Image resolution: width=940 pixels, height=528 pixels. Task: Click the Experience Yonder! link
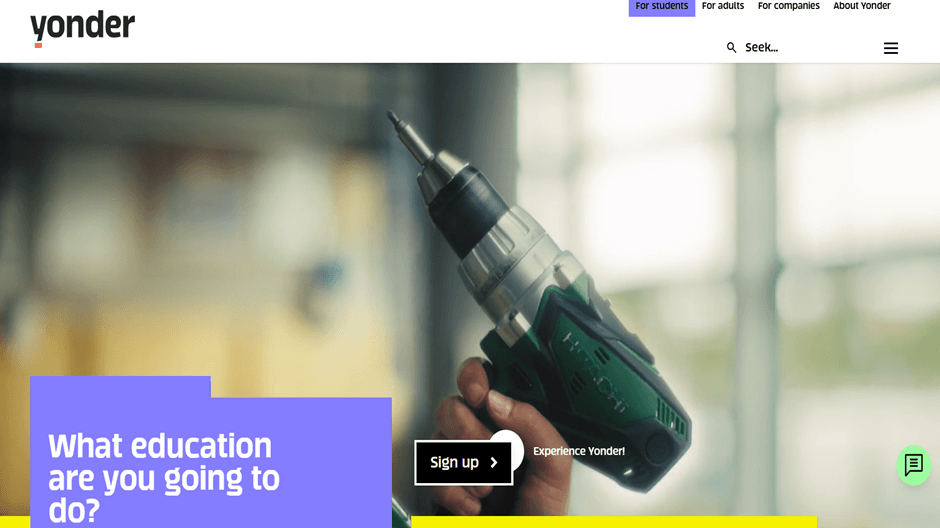(x=579, y=451)
